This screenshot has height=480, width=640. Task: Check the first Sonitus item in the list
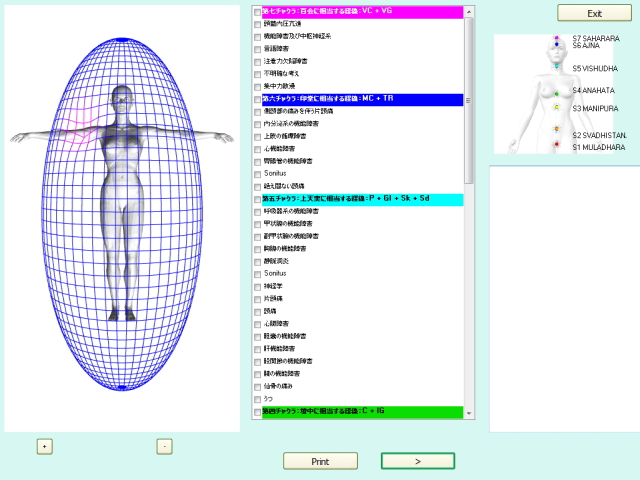click(258, 173)
